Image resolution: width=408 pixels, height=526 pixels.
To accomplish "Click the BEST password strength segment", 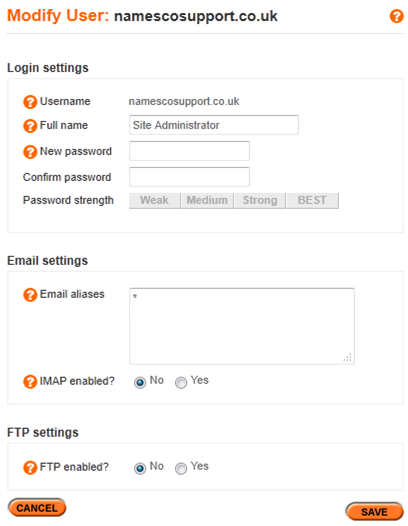I will (x=313, y=201).
